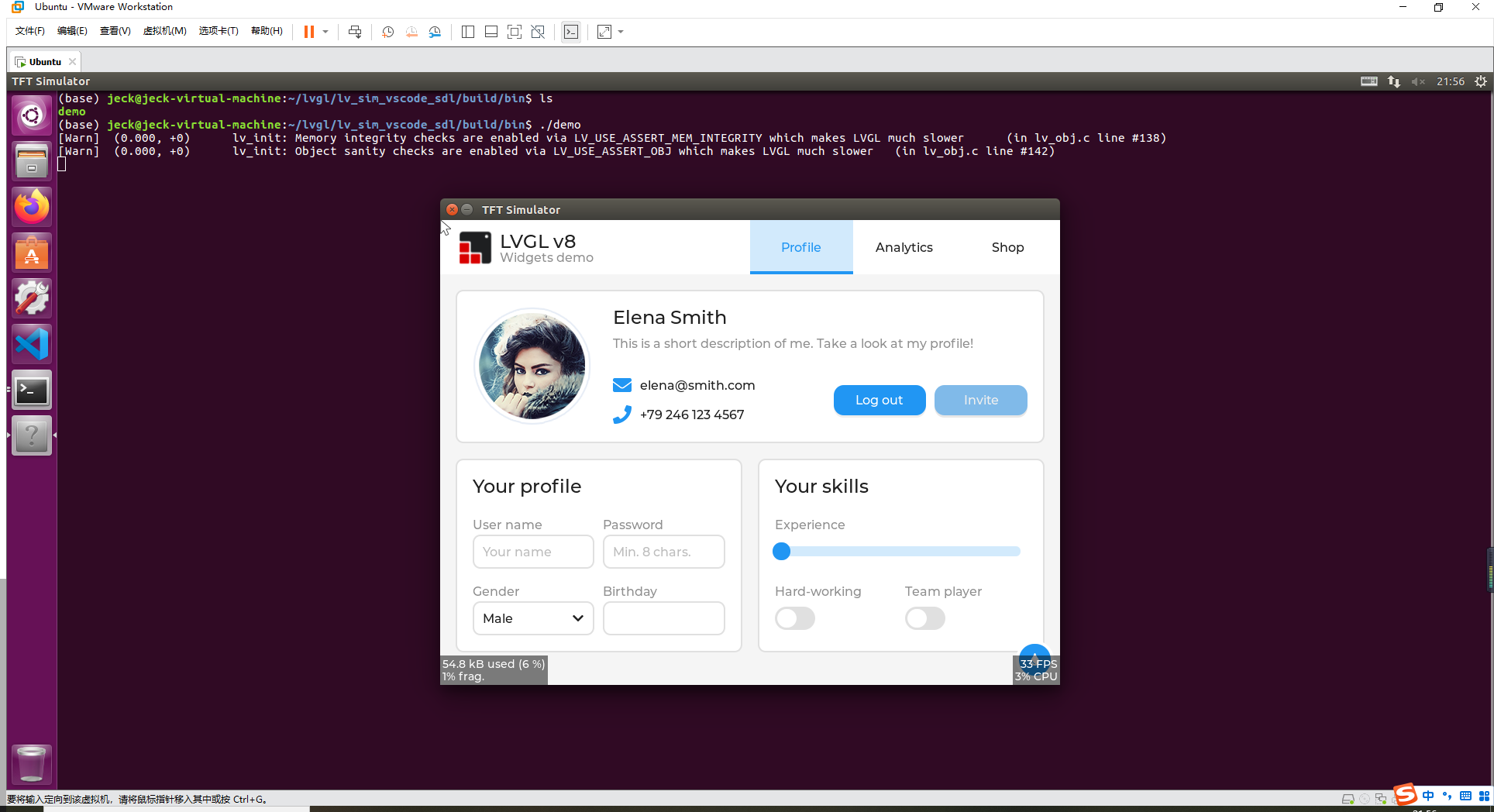This screenshot has height=812, width=1494.
Task: Click the blue email envelope icon
Action: tap(622, 384)
